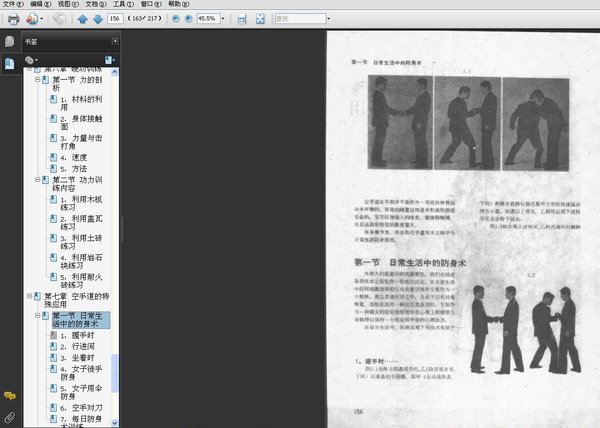
Task: Click the bookmarks panel vertical scrollbar thumb
Action: [114, 373]
